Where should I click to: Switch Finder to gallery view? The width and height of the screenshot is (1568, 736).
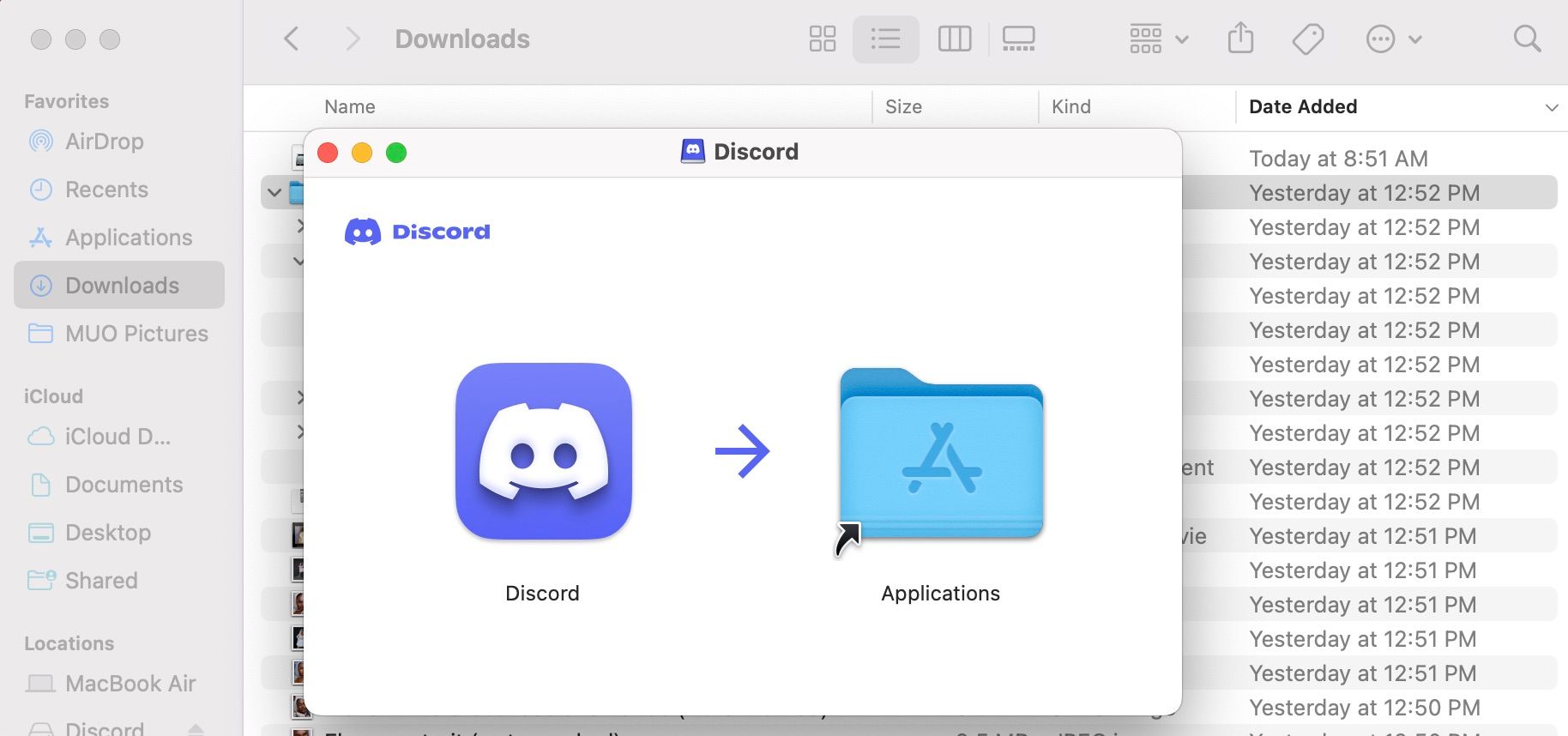click(1018, 39)
